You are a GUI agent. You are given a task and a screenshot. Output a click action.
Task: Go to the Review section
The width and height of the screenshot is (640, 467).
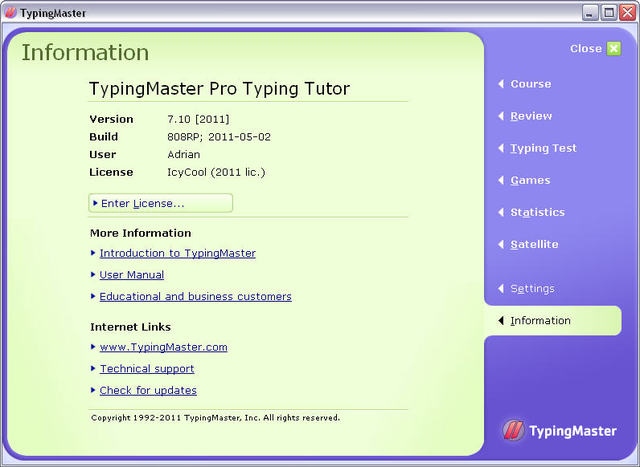pos(531,116)
